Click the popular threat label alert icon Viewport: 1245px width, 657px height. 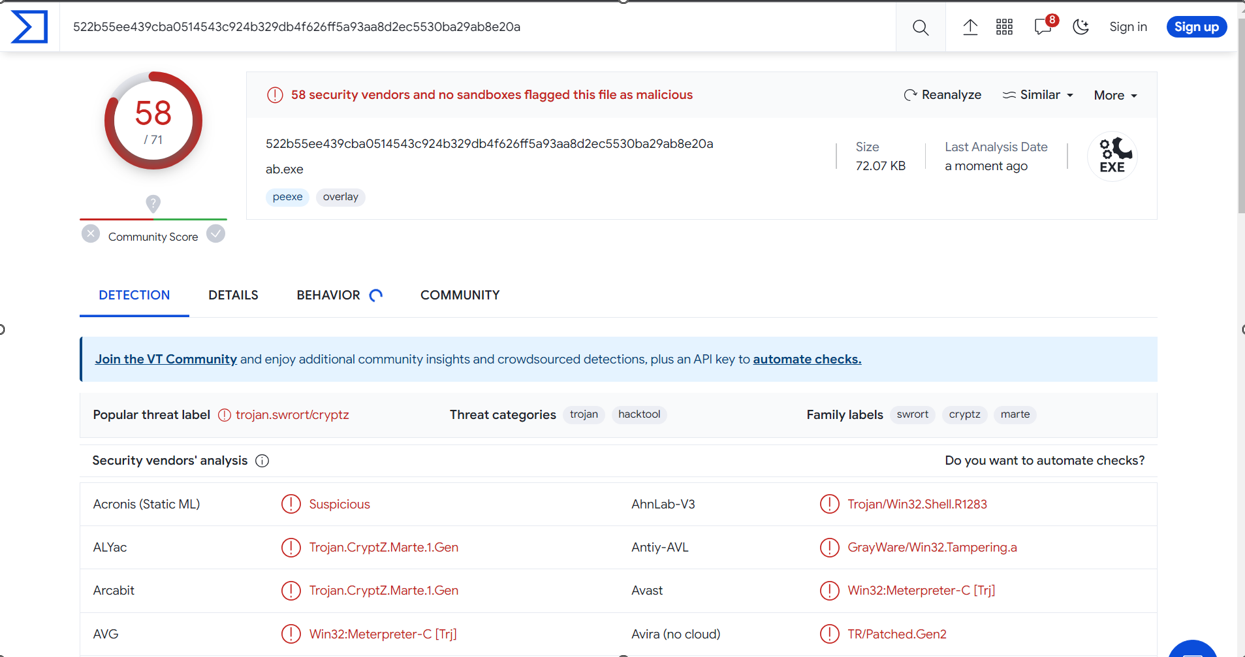click(224, 415)
